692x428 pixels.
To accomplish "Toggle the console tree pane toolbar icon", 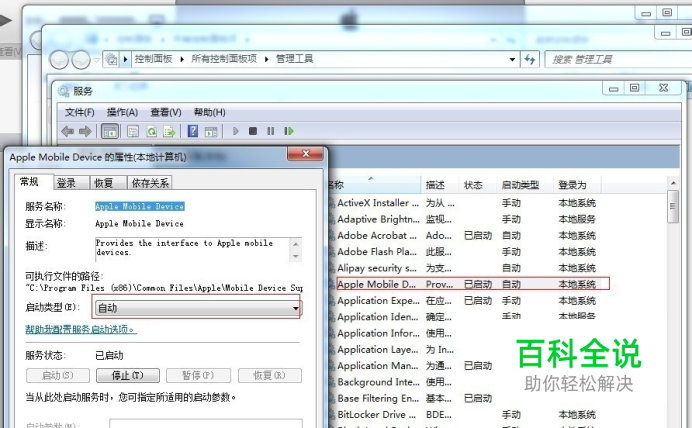I will click(110, 131).
